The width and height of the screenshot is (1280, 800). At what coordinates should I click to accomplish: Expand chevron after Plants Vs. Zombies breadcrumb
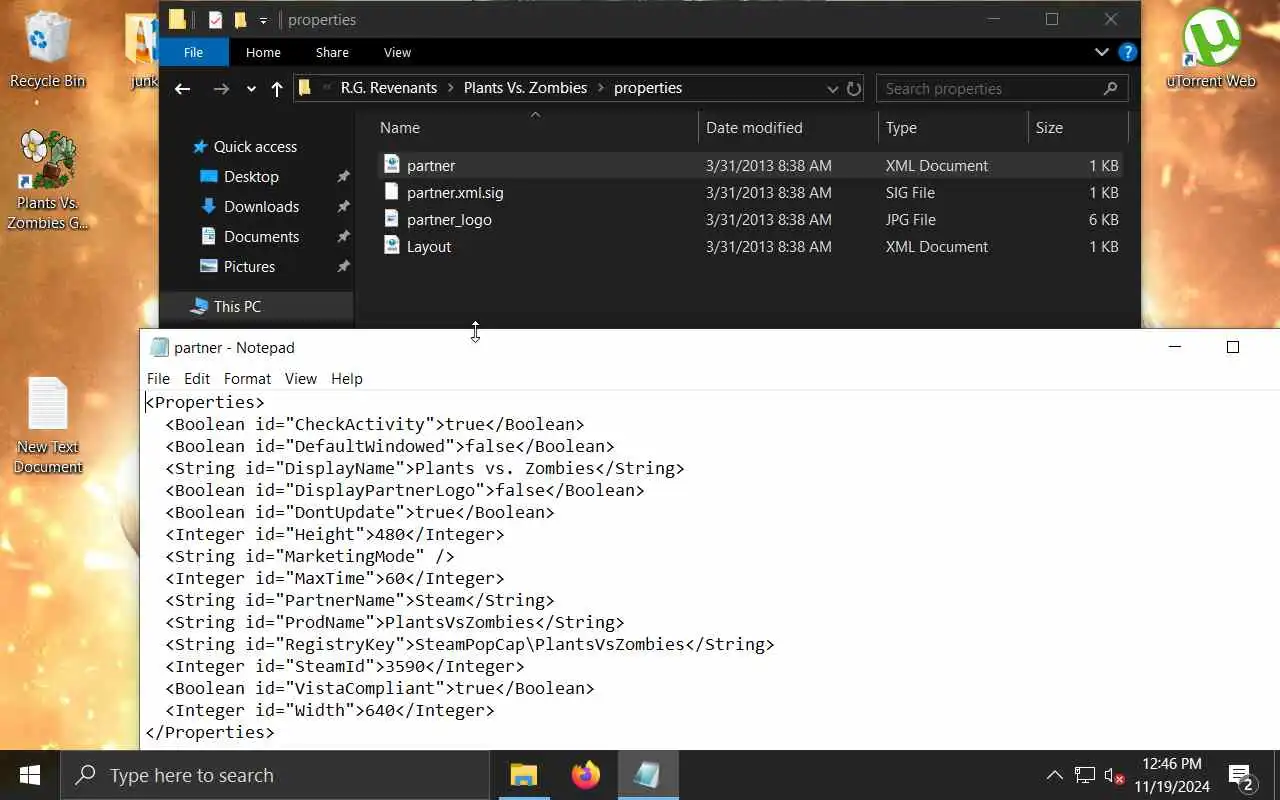click(x=600, y=88)
